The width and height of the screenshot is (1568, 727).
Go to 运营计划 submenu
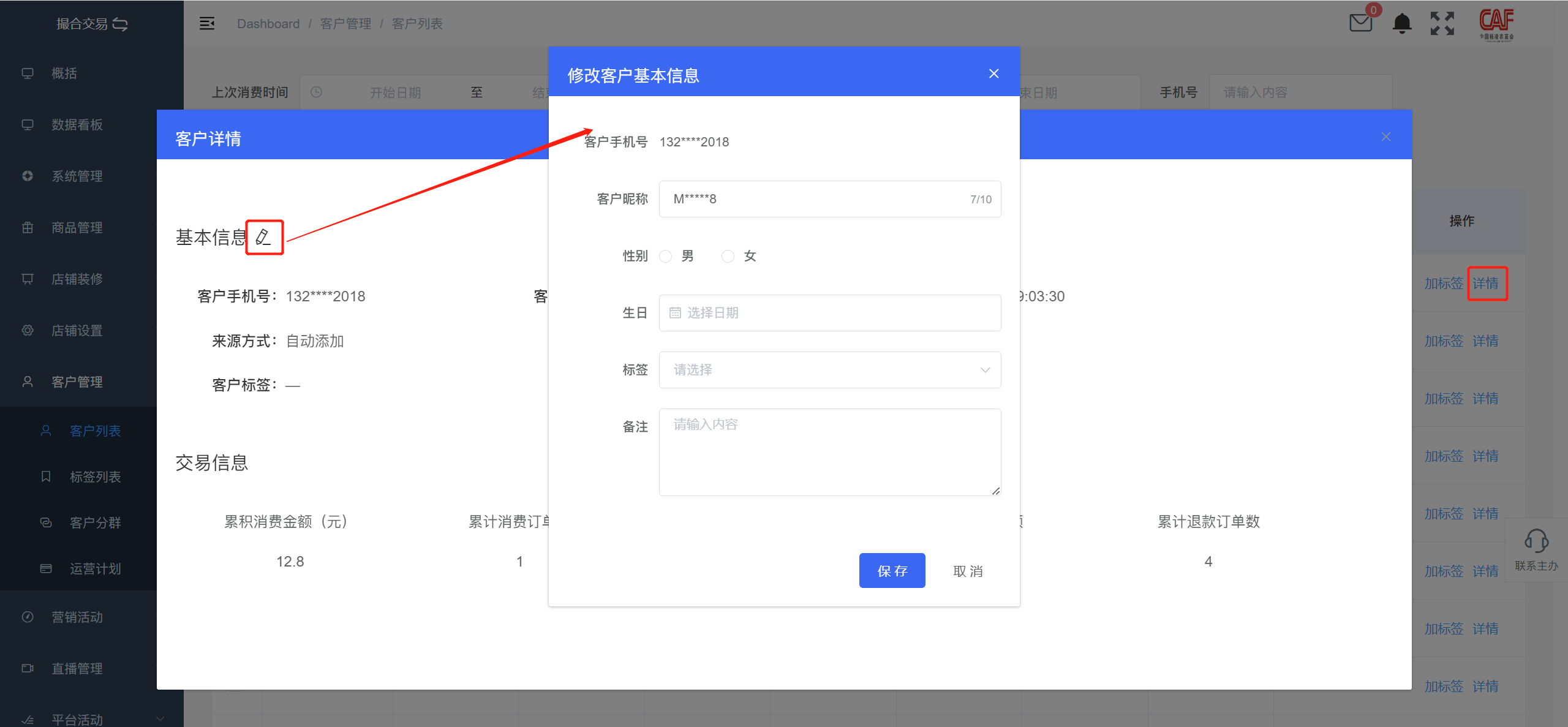point(95,568)
